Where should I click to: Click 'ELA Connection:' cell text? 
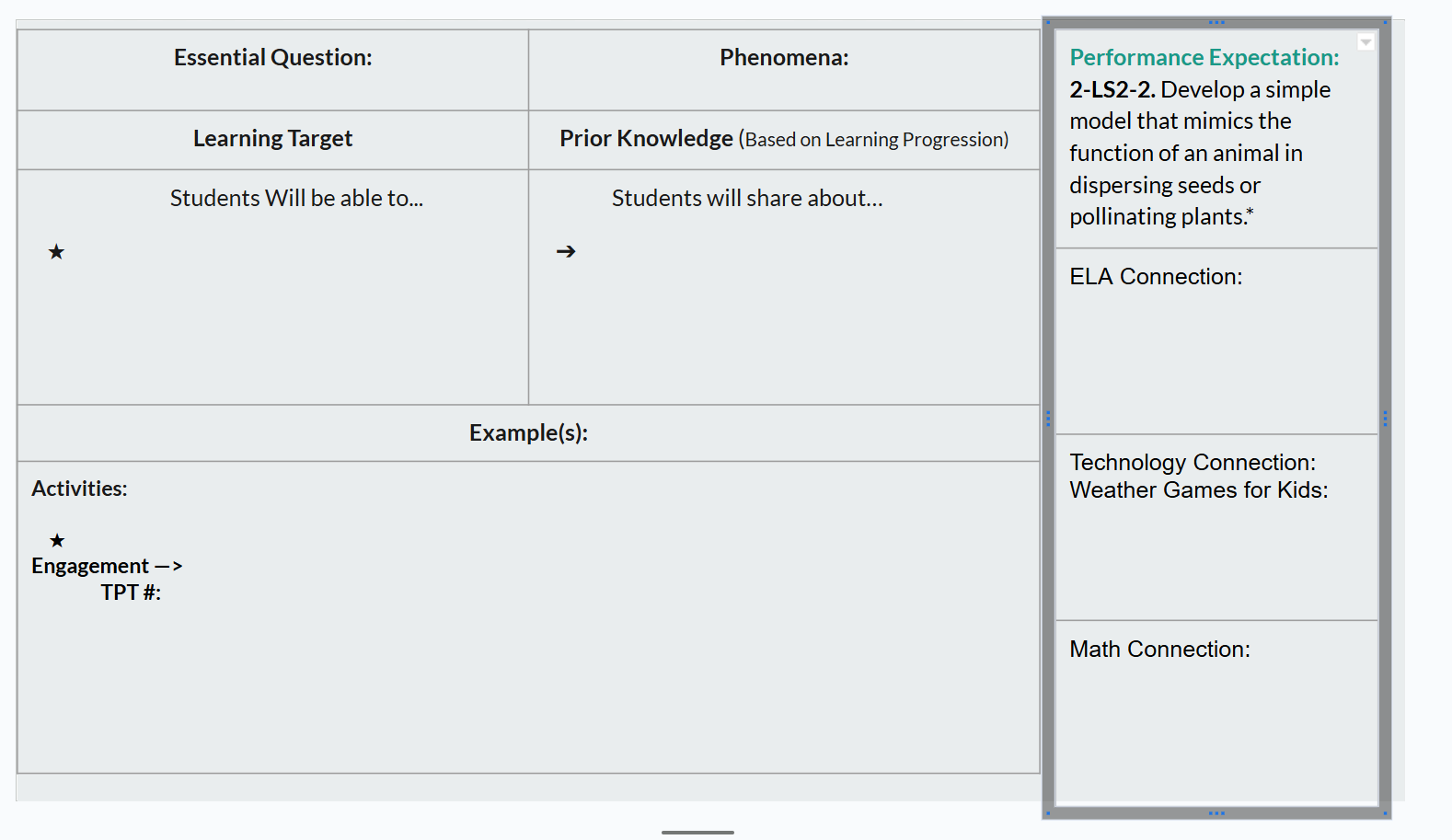tap(1156, 277)
